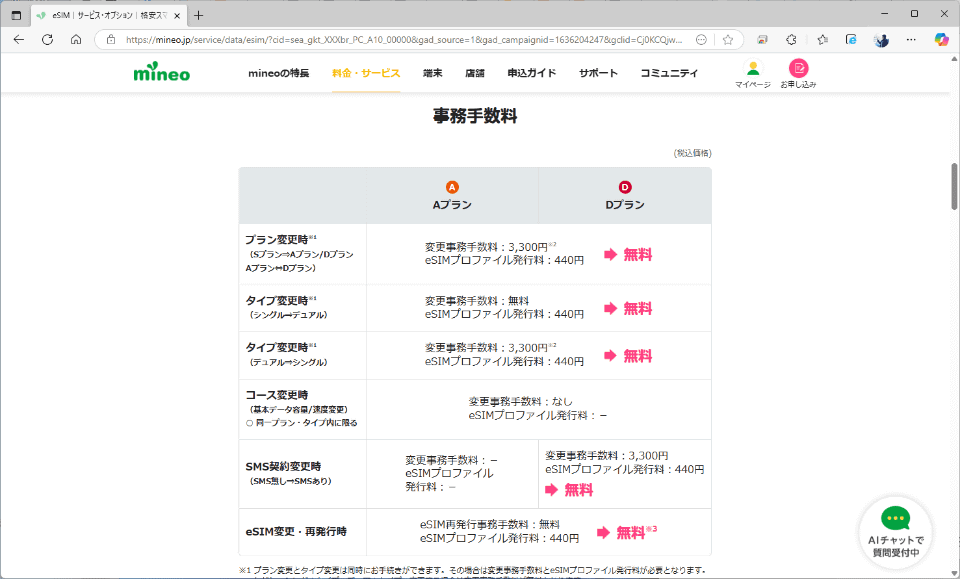Open tab actions menu icon
960x579 pixels.
17,15
